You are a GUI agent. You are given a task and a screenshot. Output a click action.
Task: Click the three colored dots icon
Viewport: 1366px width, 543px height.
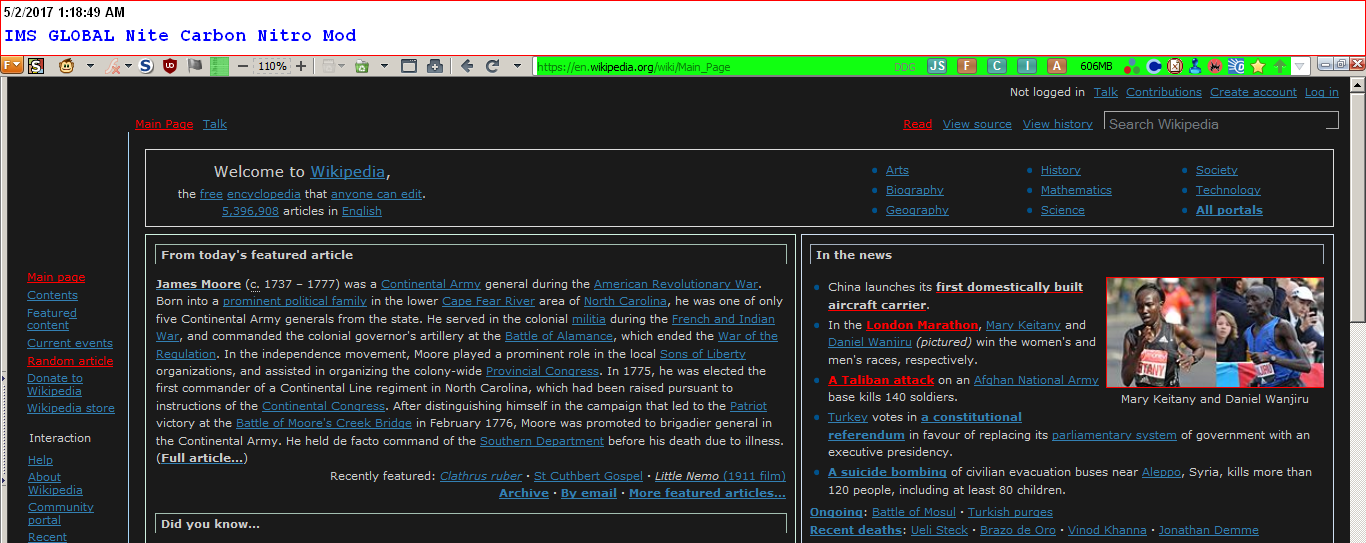(x=1132, y=66)
